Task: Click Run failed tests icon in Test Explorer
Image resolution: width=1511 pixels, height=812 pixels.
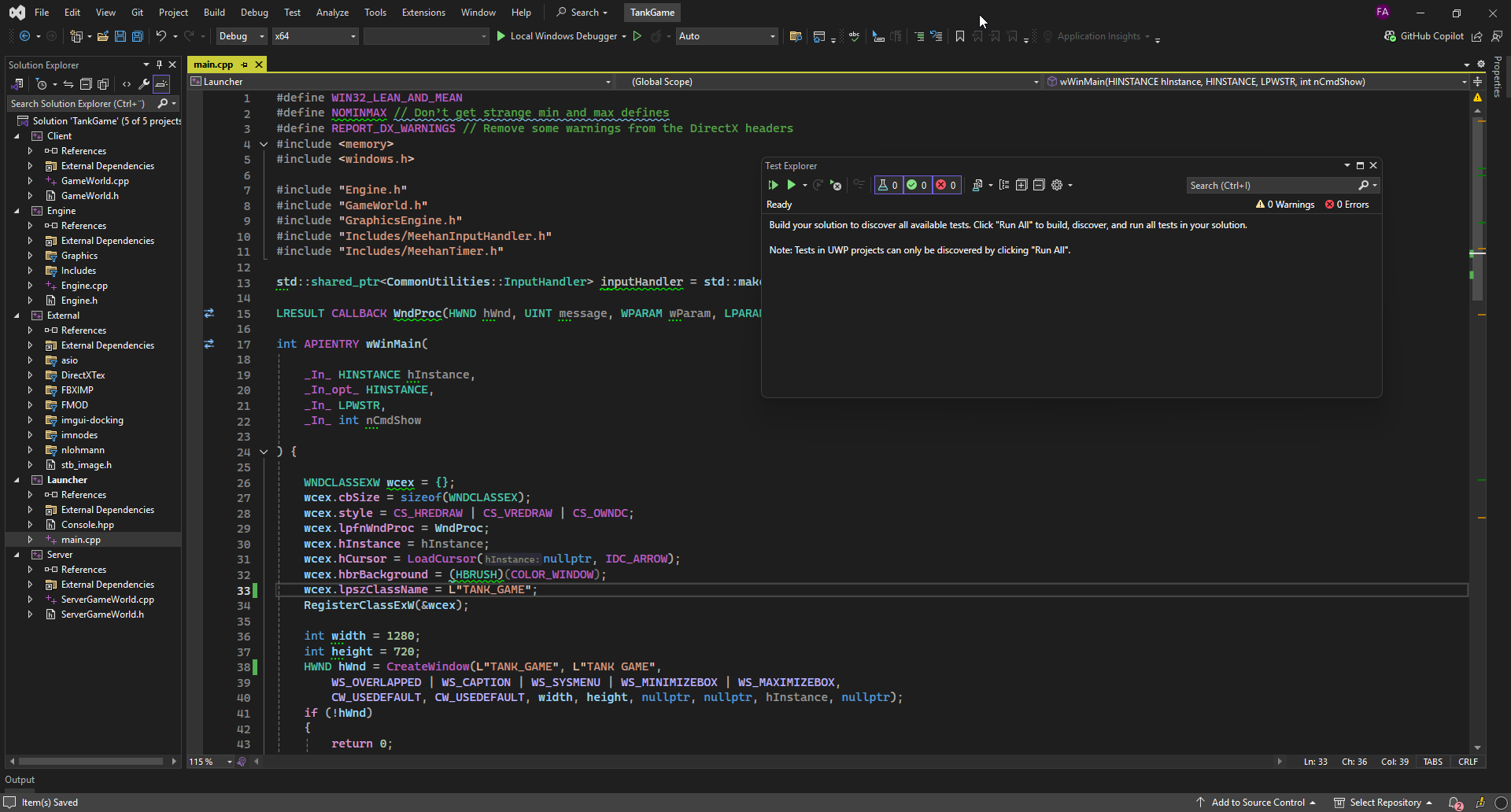Action: (x=836, y=185)
